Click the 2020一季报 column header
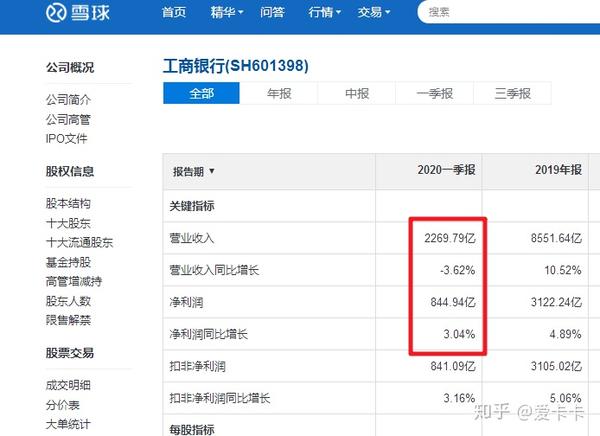600x436 pixels. tap(446, 170)
